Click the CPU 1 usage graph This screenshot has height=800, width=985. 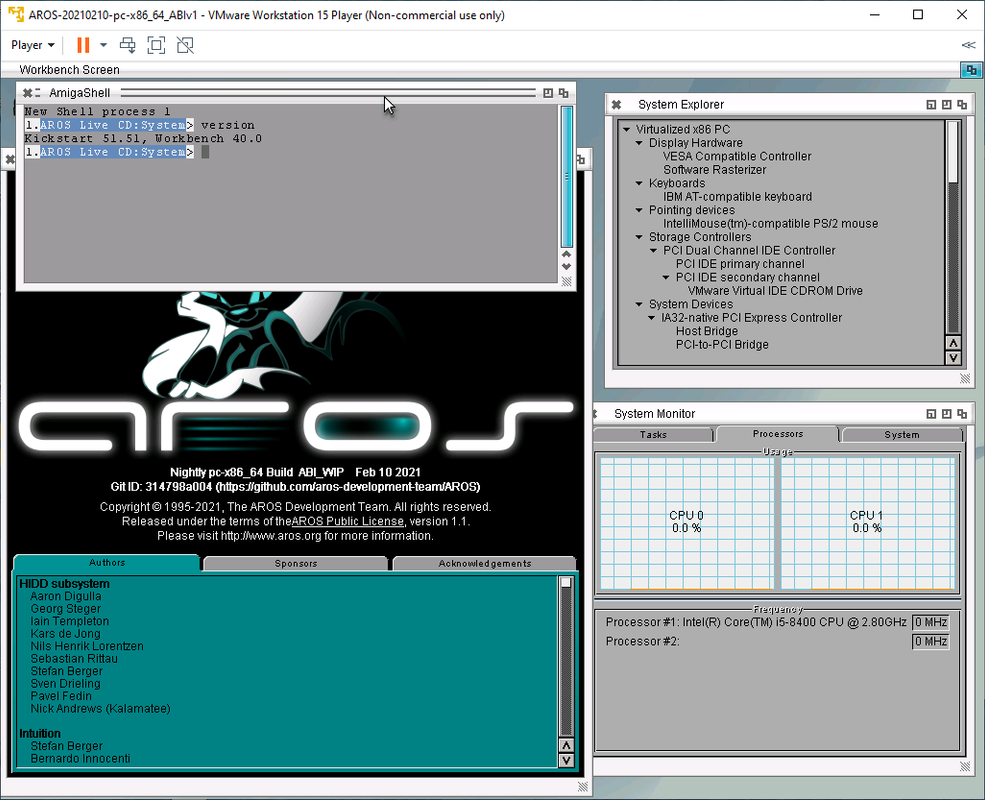pyautogui.click(x=868, y=523)
